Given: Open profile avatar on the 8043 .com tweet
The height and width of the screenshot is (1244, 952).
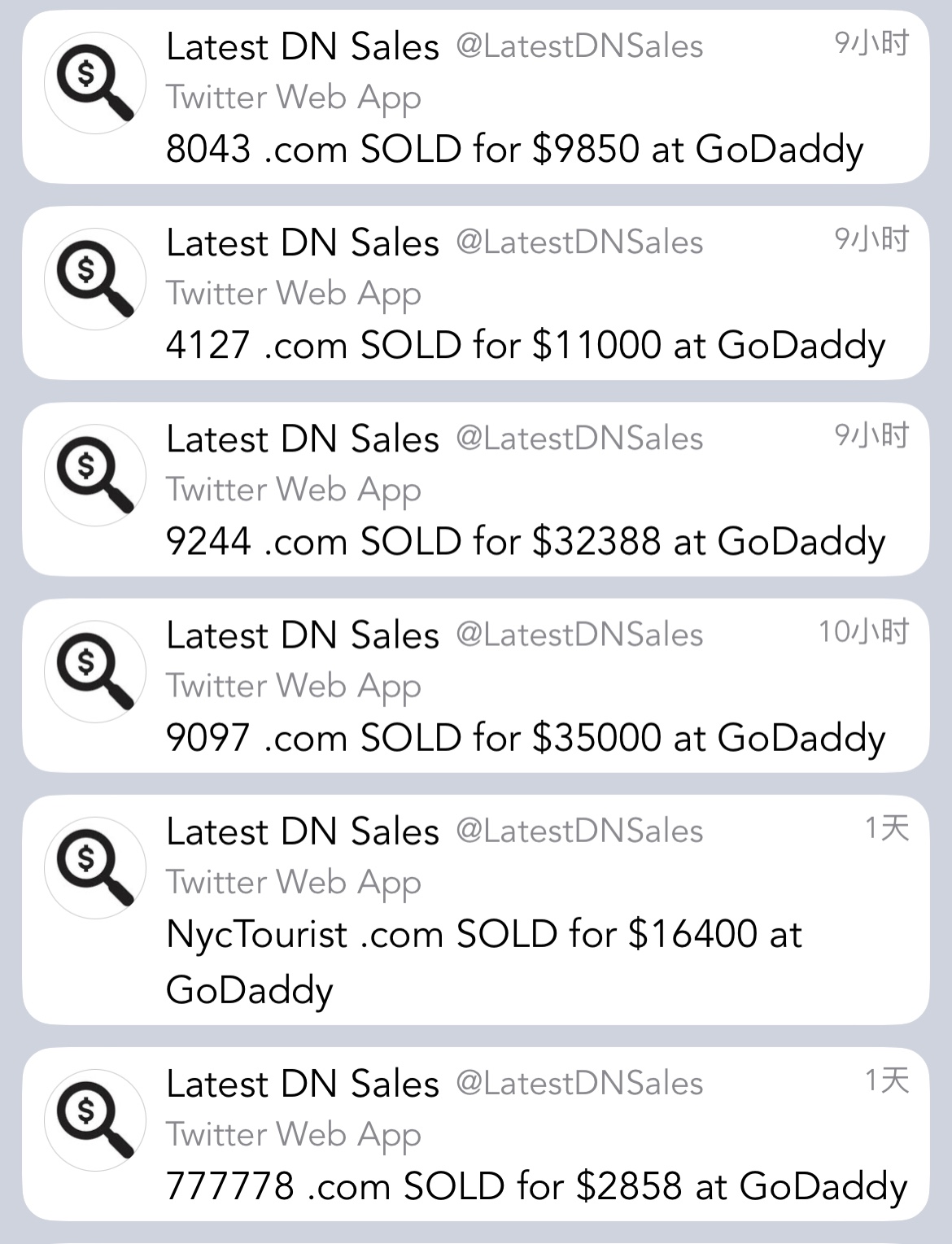Looking at the screenshot, I should 94,83.
